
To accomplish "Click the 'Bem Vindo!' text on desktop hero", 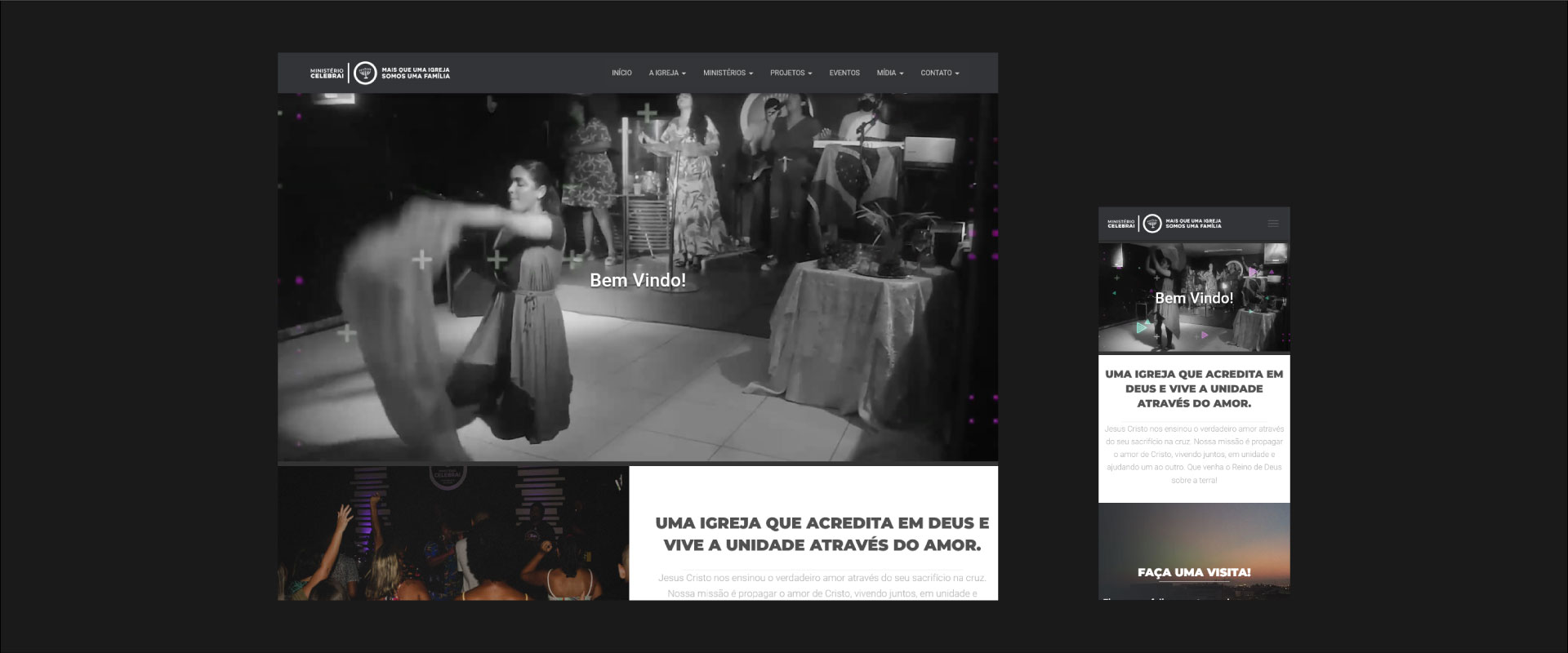I will click(638, 281).
